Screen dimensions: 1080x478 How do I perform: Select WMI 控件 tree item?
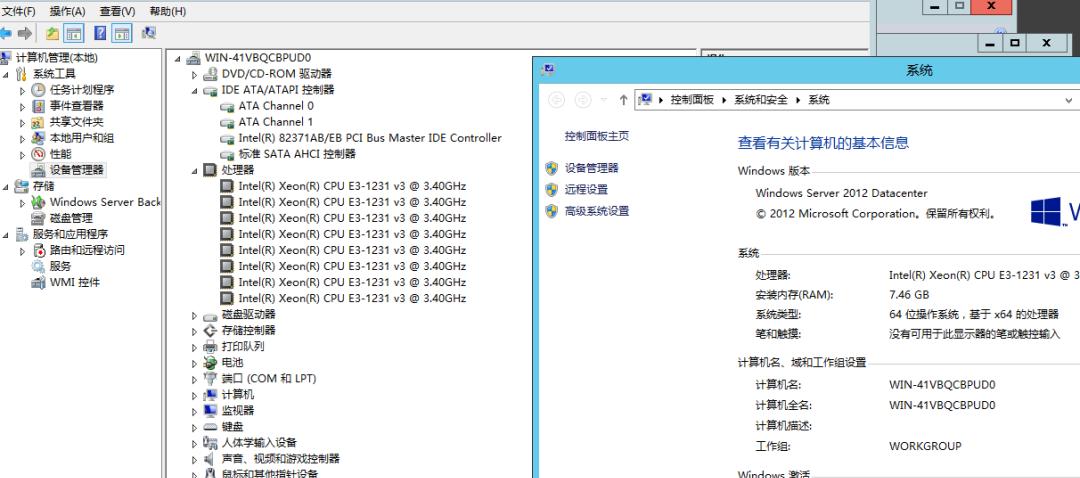coord(74,282)
